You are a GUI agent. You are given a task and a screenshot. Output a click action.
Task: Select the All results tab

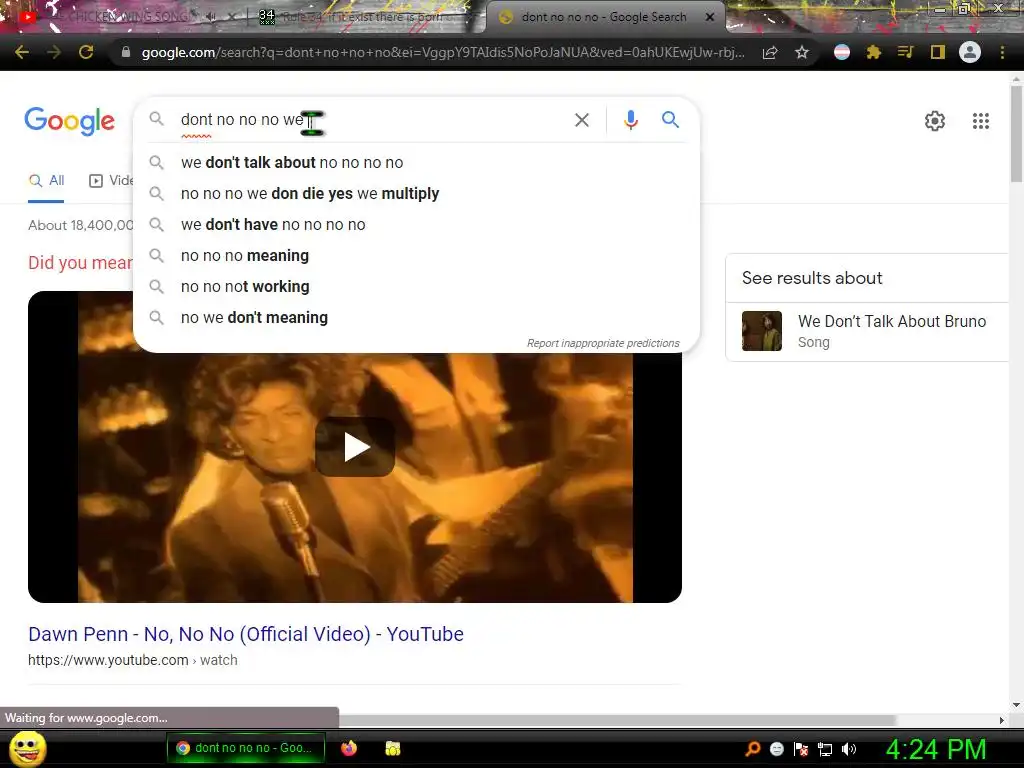click(46, 181)
